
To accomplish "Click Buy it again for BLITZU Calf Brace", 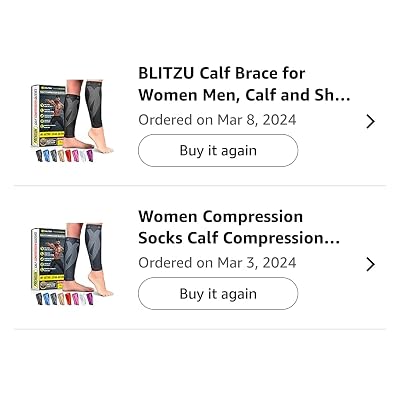I will [x=218, y=151].
